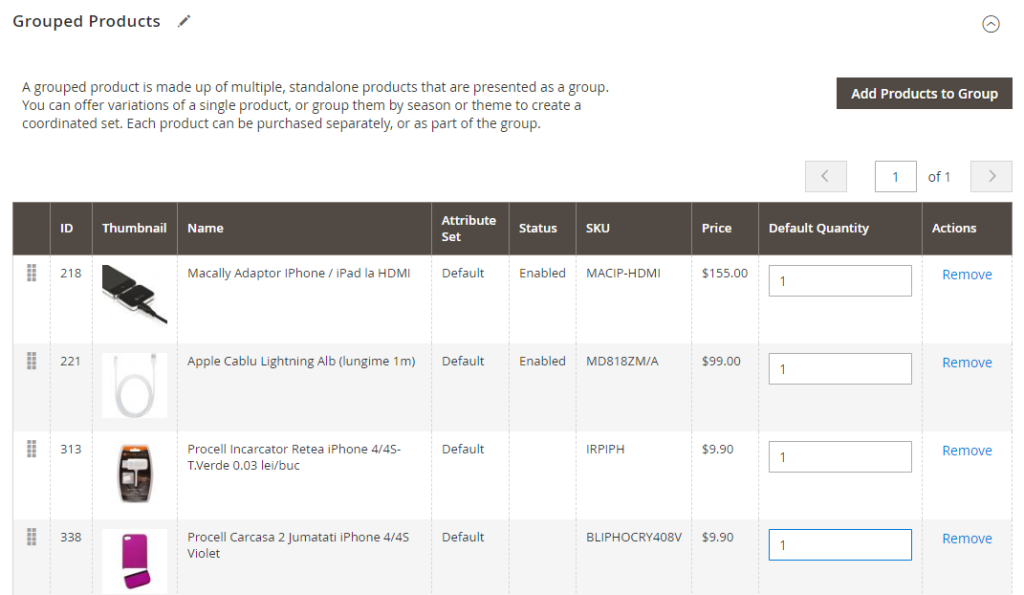This screenshot has width=1024, height=595.
Task: Click the drag handle for product 218
Action: click(31, 273)
